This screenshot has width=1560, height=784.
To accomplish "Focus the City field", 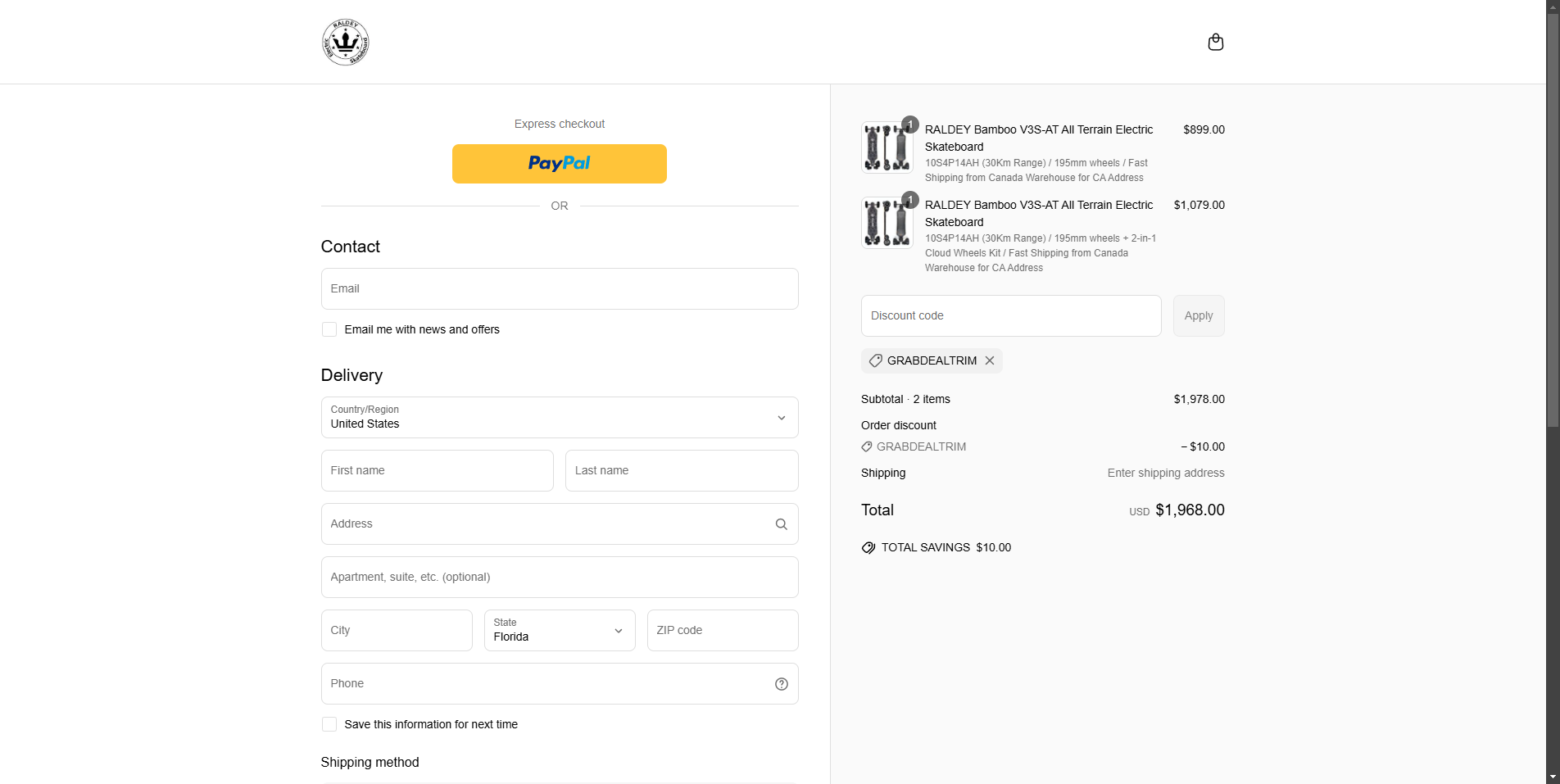I will [397, 630].
